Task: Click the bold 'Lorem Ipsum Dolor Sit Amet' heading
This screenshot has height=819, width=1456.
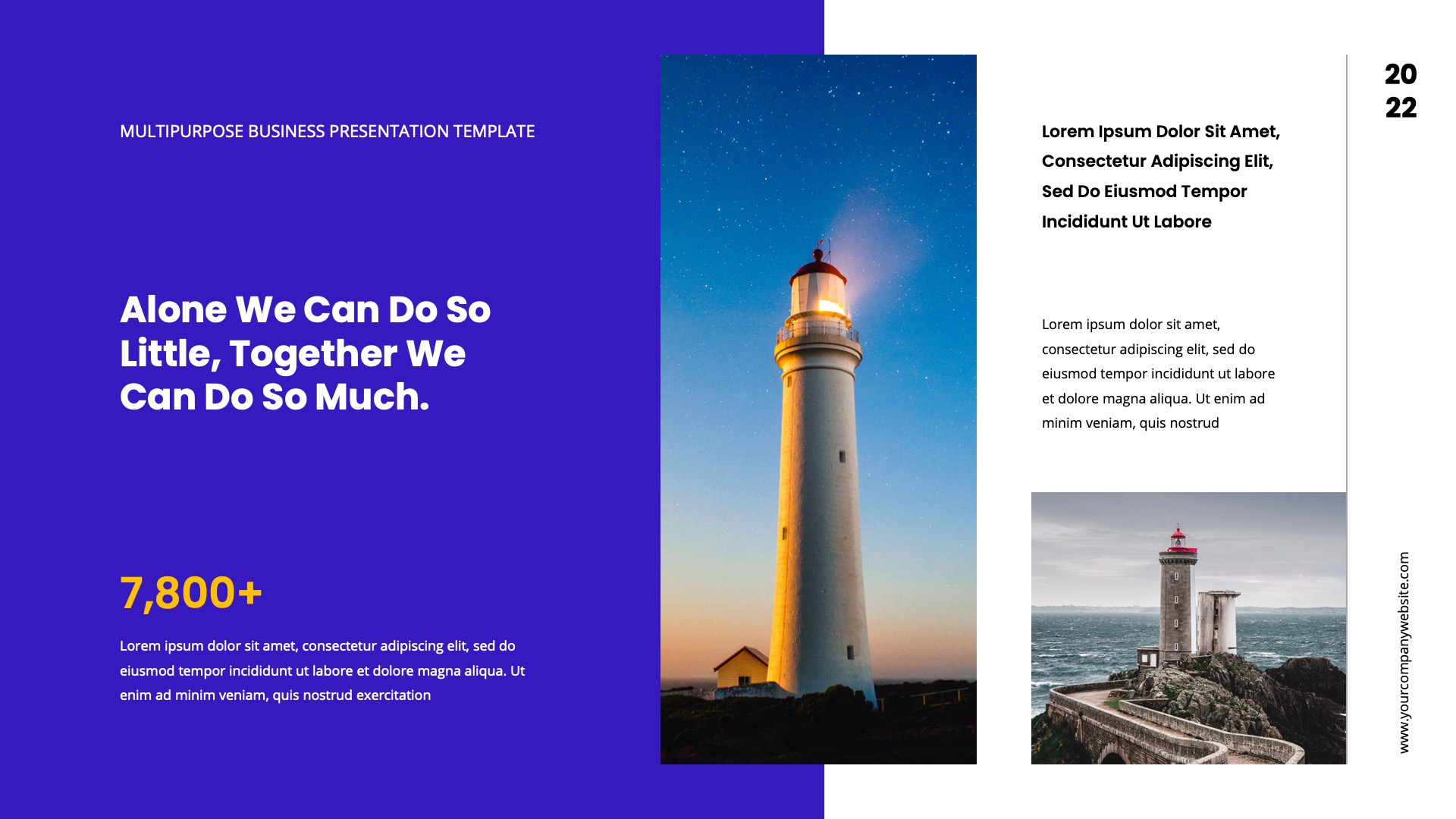Action: [1160, 131]
